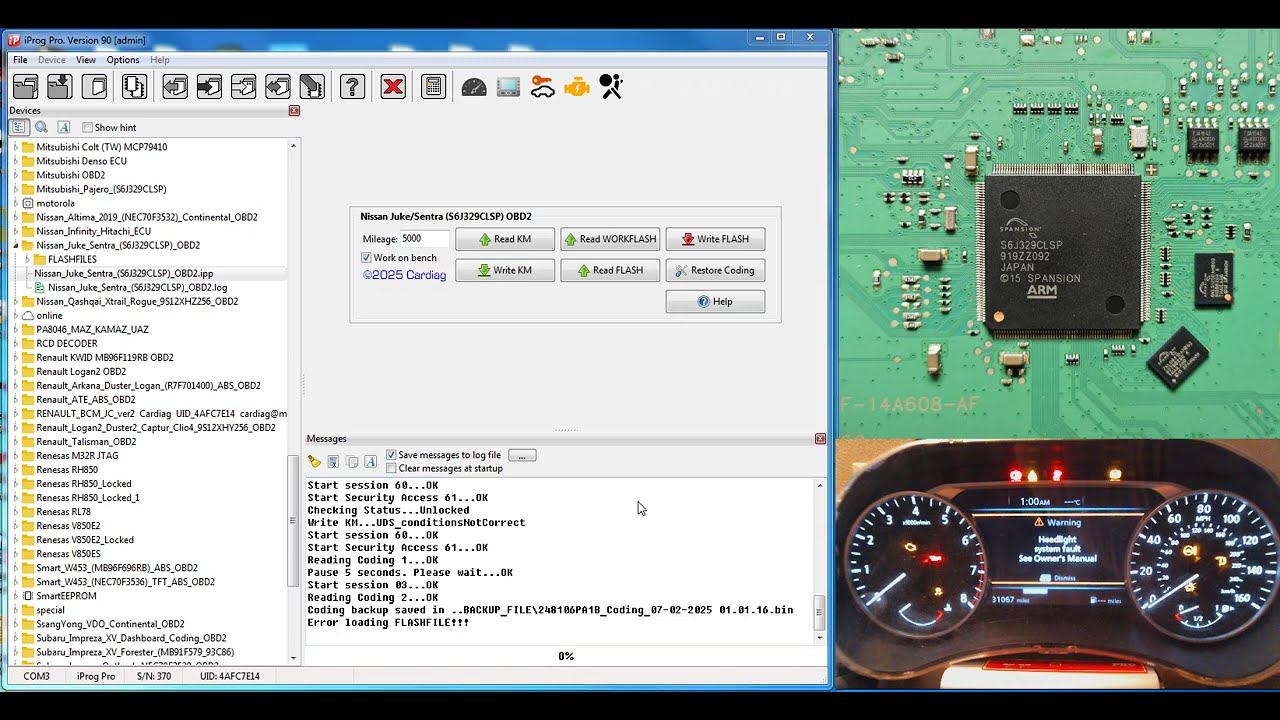The image size is (1280, 720).
Task: Click the verify device arrow icon
Action: [243, 87]
